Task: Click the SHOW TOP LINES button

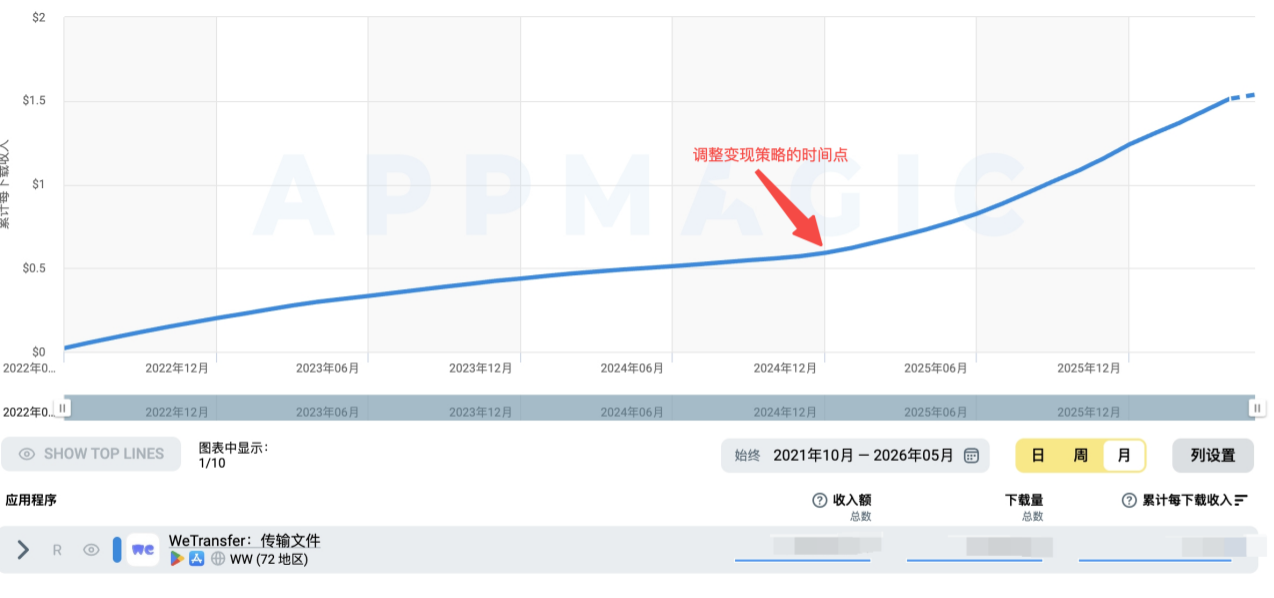Action: [91, 454]
